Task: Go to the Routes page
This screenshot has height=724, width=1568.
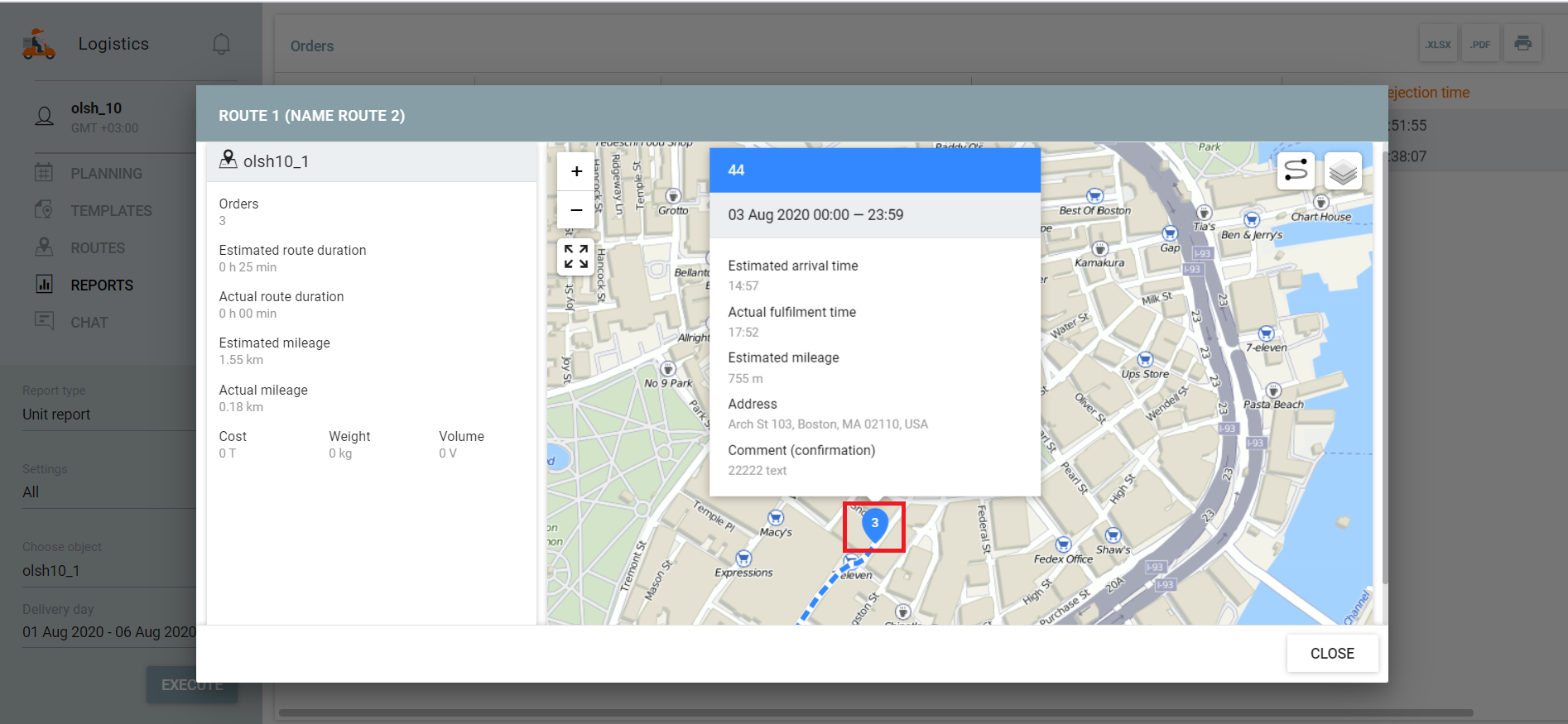Action: coord(98,248)
